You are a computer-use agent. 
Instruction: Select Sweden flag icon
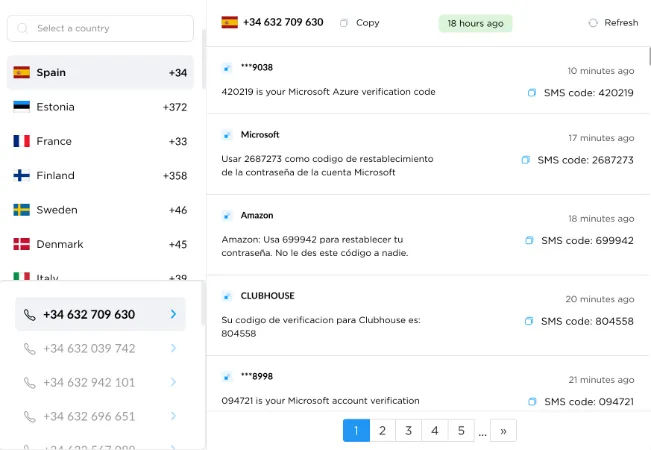tap(22, 210)
